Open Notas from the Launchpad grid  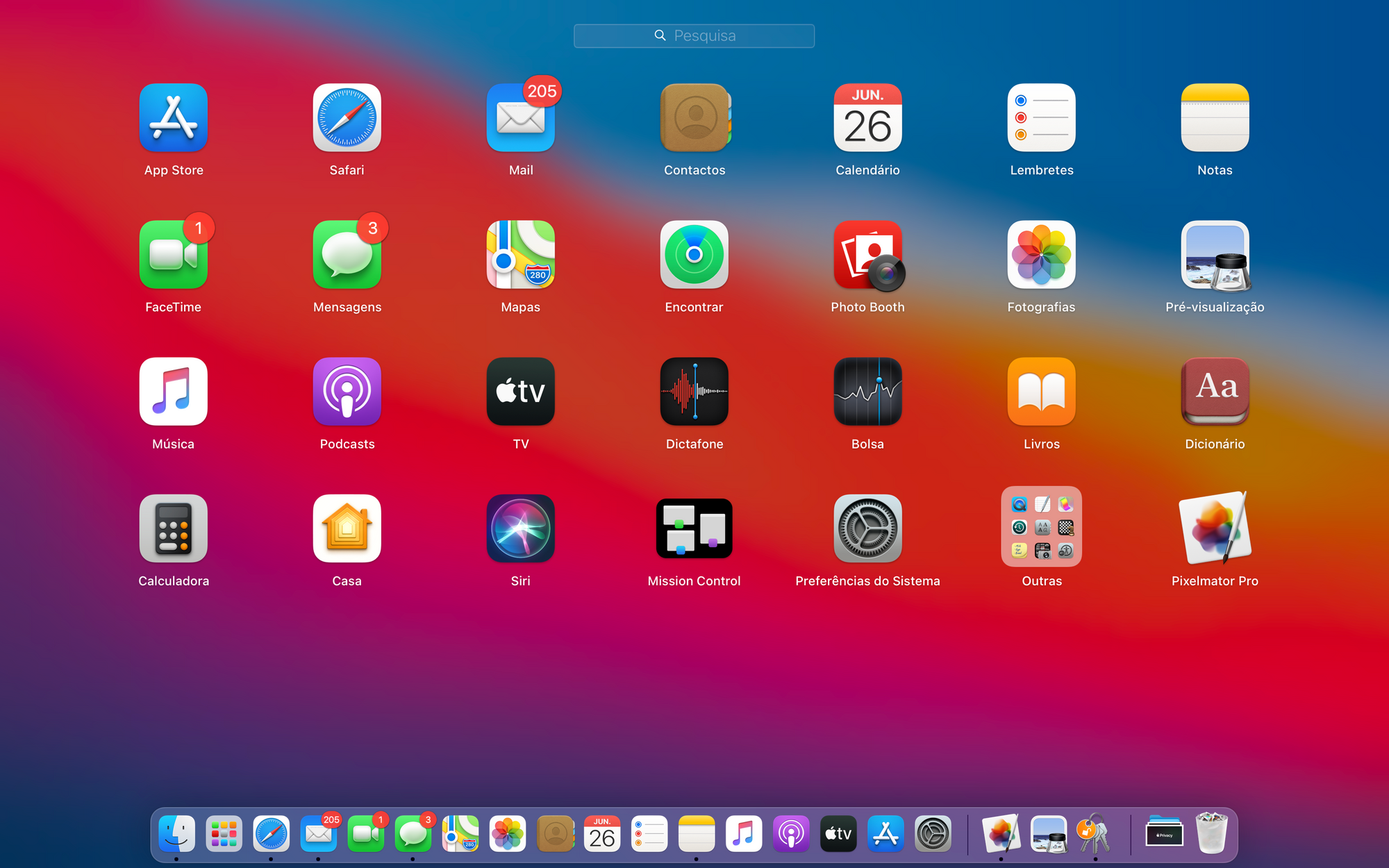tap(1215, 118)
